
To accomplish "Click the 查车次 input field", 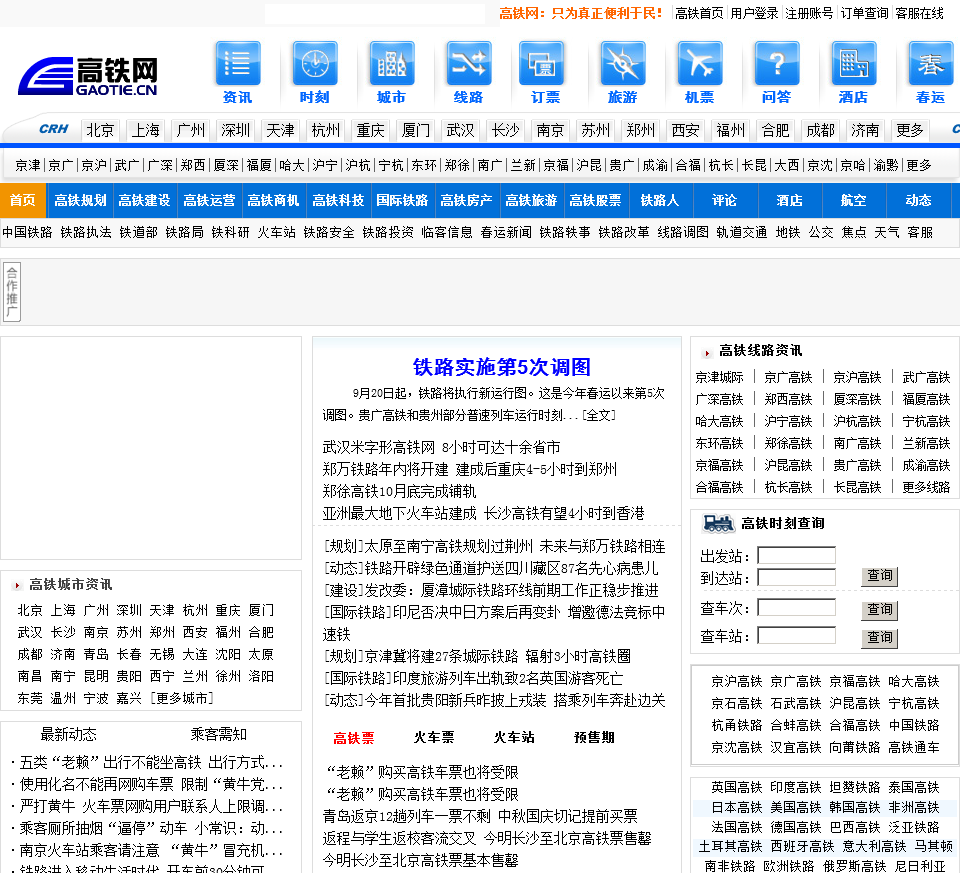I will point(797,607).
